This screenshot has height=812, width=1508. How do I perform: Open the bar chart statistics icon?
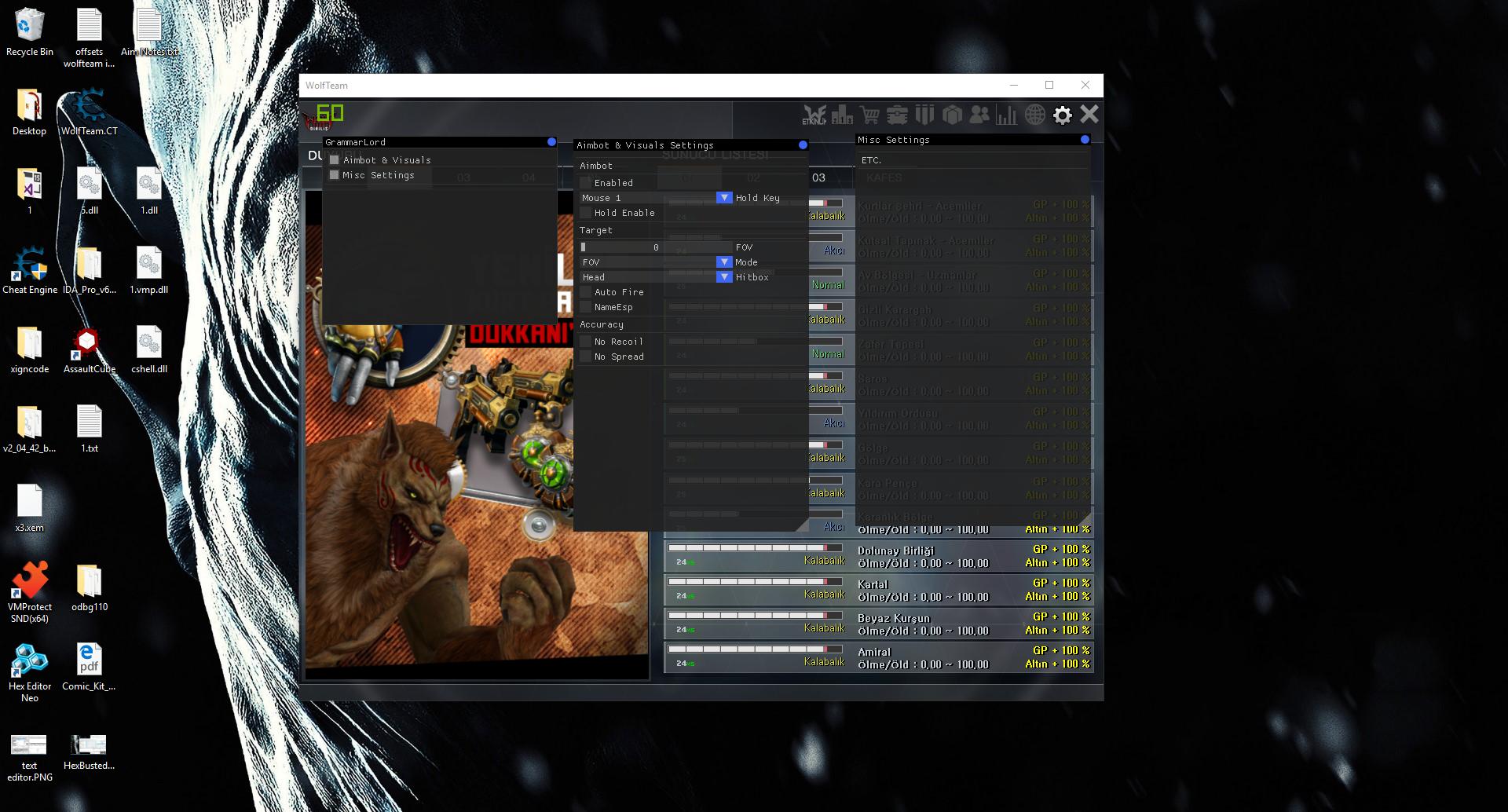coord(1006,115)
